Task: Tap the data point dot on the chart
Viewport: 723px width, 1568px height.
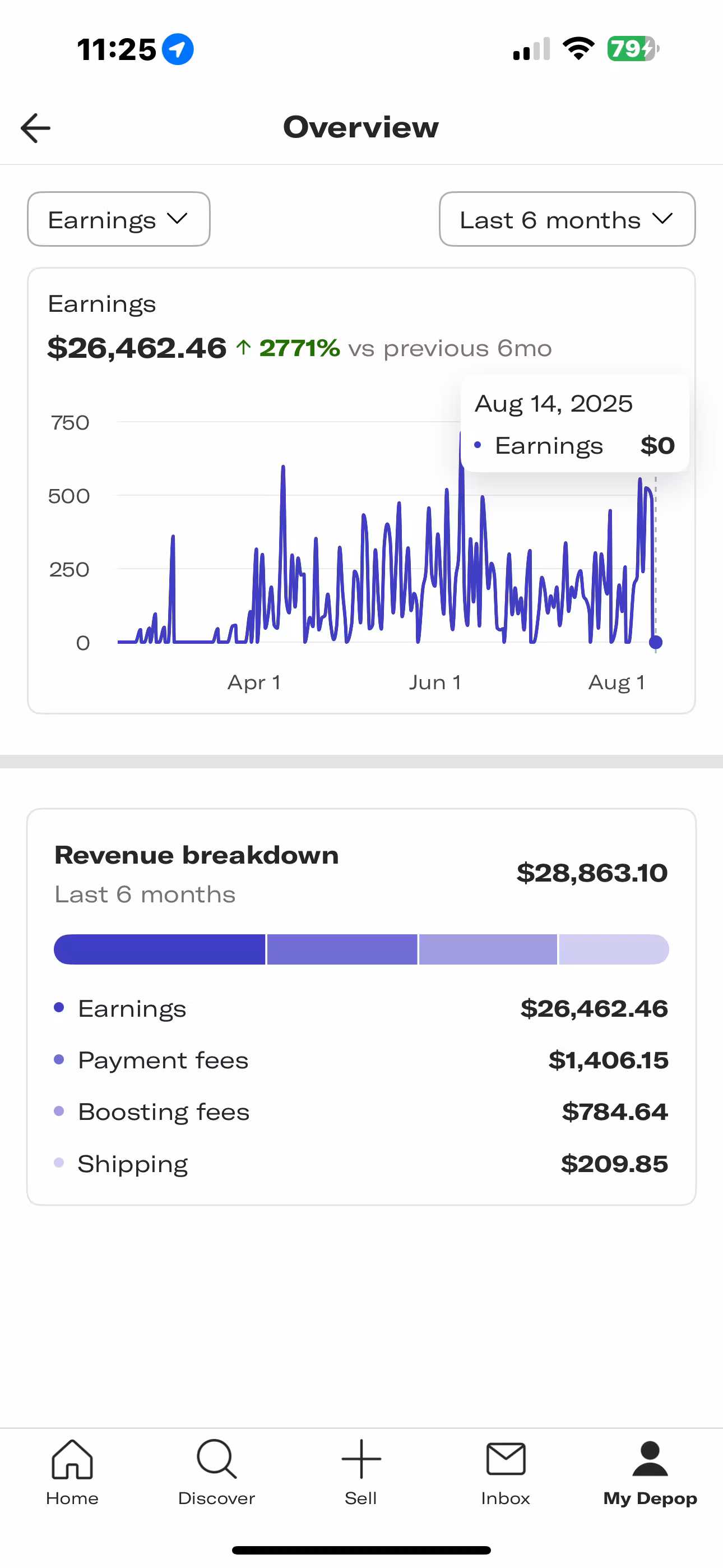Action: pos(655,642)
